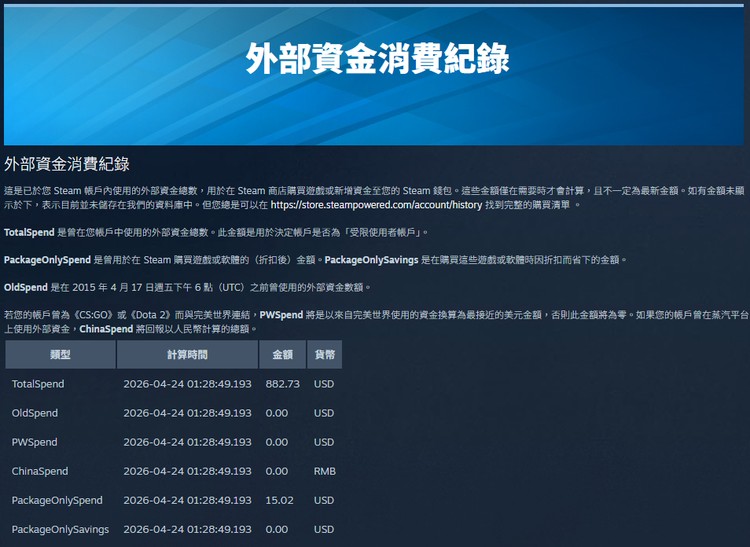
Task: Click the timestamp in the TotalSpend row
Action: pyautogui.click(x=188, y=384)
